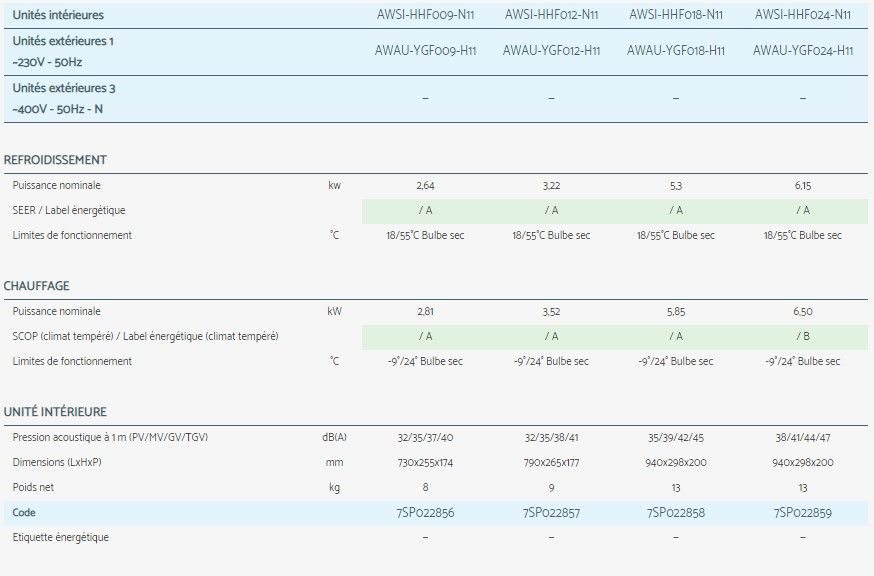Select the dimensions value 730x255x174

(x=426, y=462)
